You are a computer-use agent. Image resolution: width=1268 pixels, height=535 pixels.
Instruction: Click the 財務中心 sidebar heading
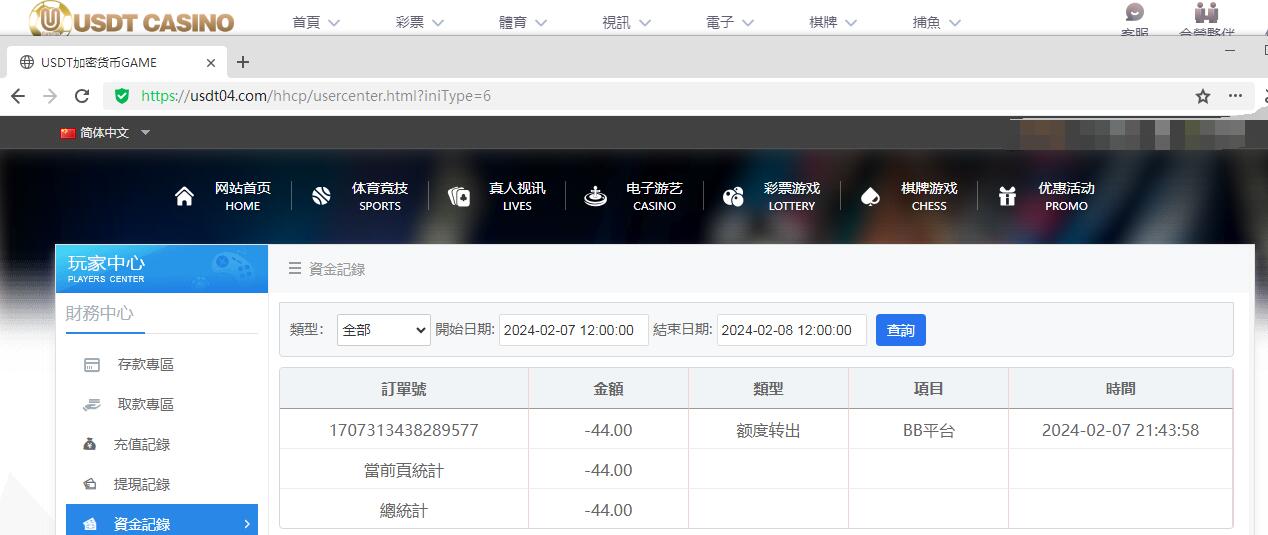tap(100, 313)
